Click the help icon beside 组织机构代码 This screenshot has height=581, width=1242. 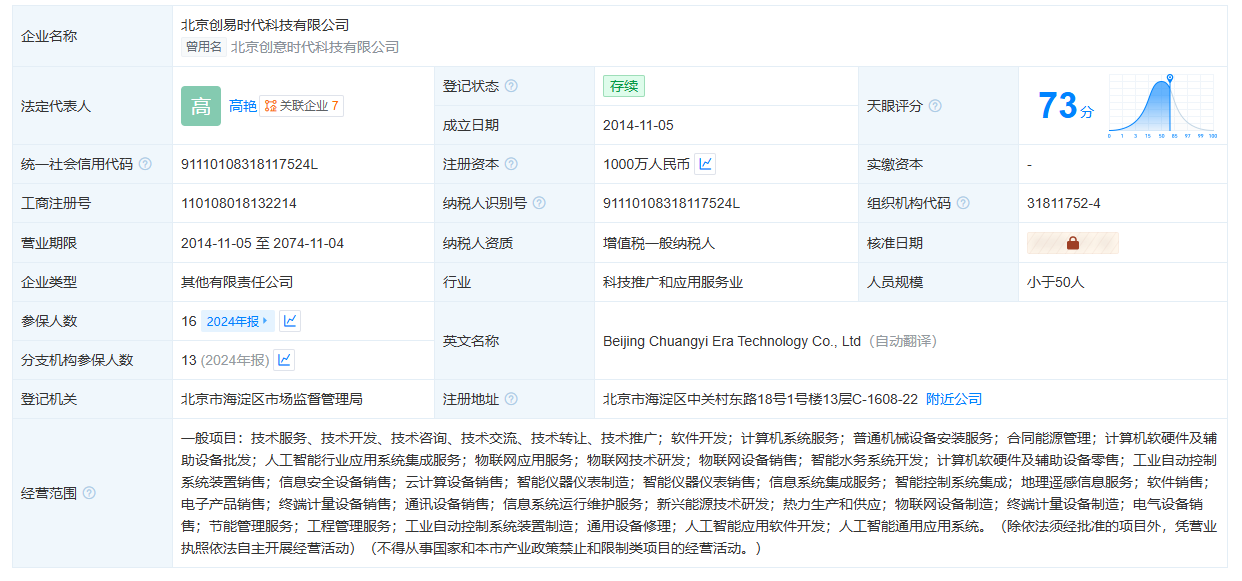click(963, 203)
